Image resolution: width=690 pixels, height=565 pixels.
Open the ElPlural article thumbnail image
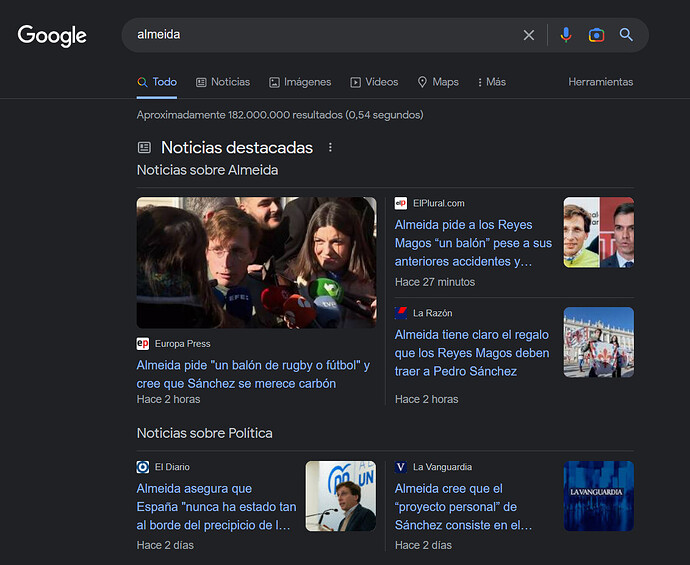point(599,232)
